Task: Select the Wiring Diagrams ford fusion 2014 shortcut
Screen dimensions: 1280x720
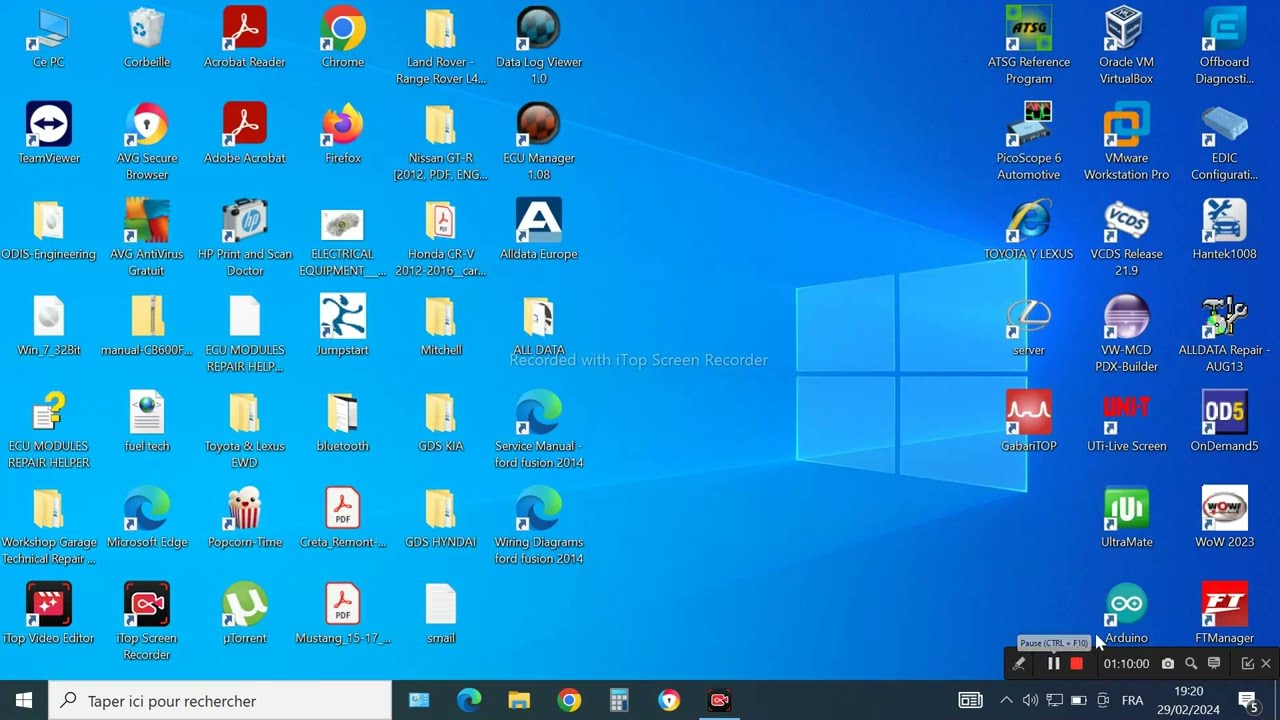Action: tap(539, 526)
